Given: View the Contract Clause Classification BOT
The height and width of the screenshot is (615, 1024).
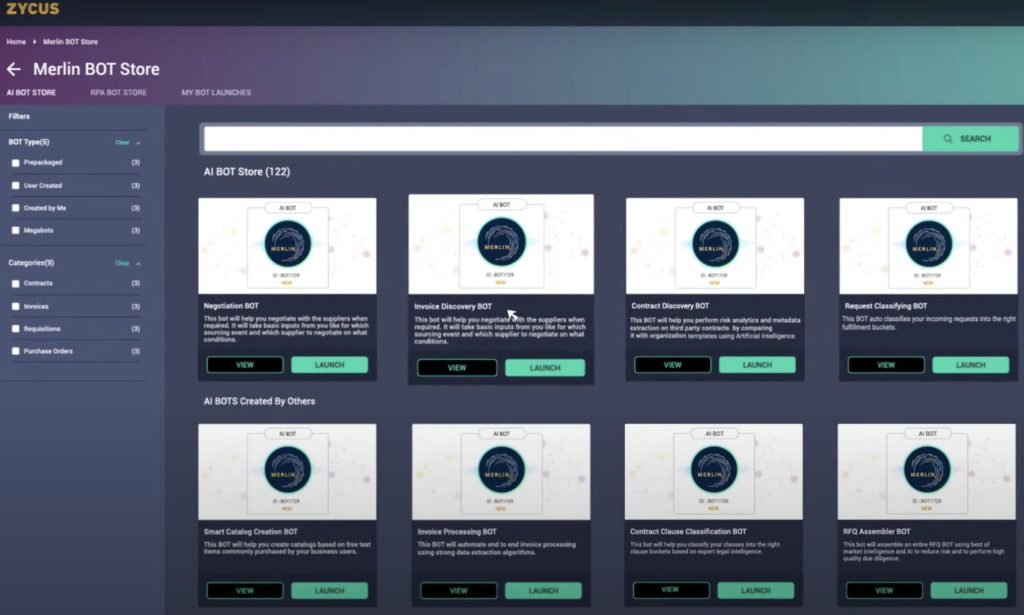Looking at the screenshot, I should coord(671,590).
